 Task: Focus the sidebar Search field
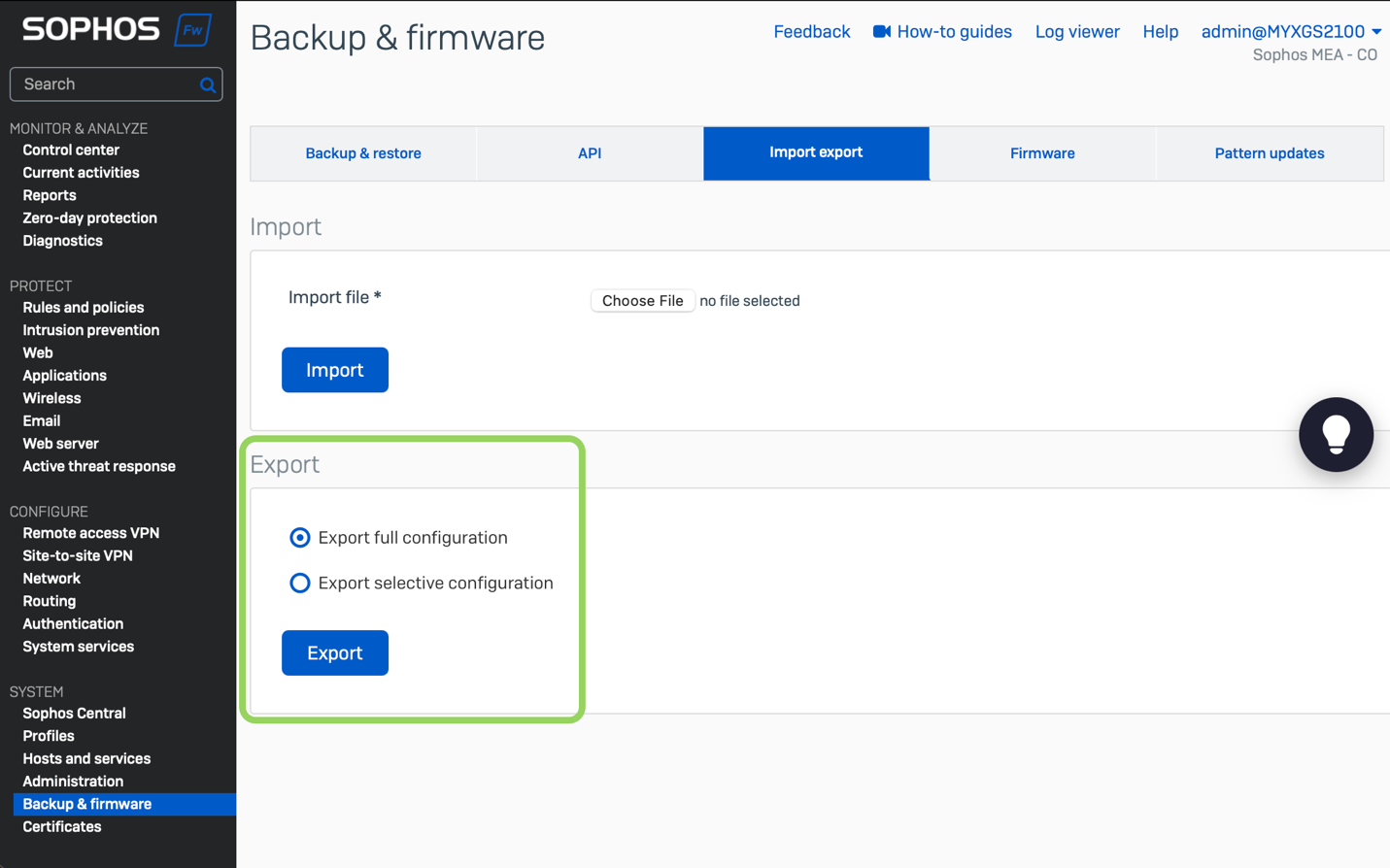click(105, 84)
